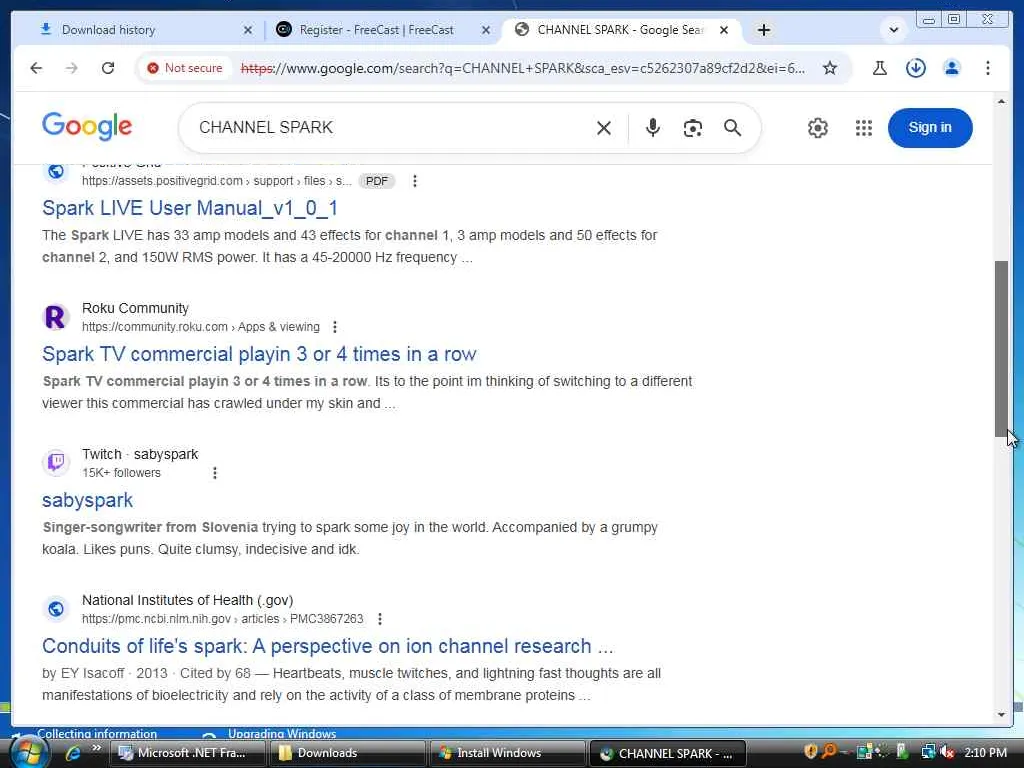Go back to the previous page
This screenshot has height=768, width=1024.
click(x=36, y=68)
